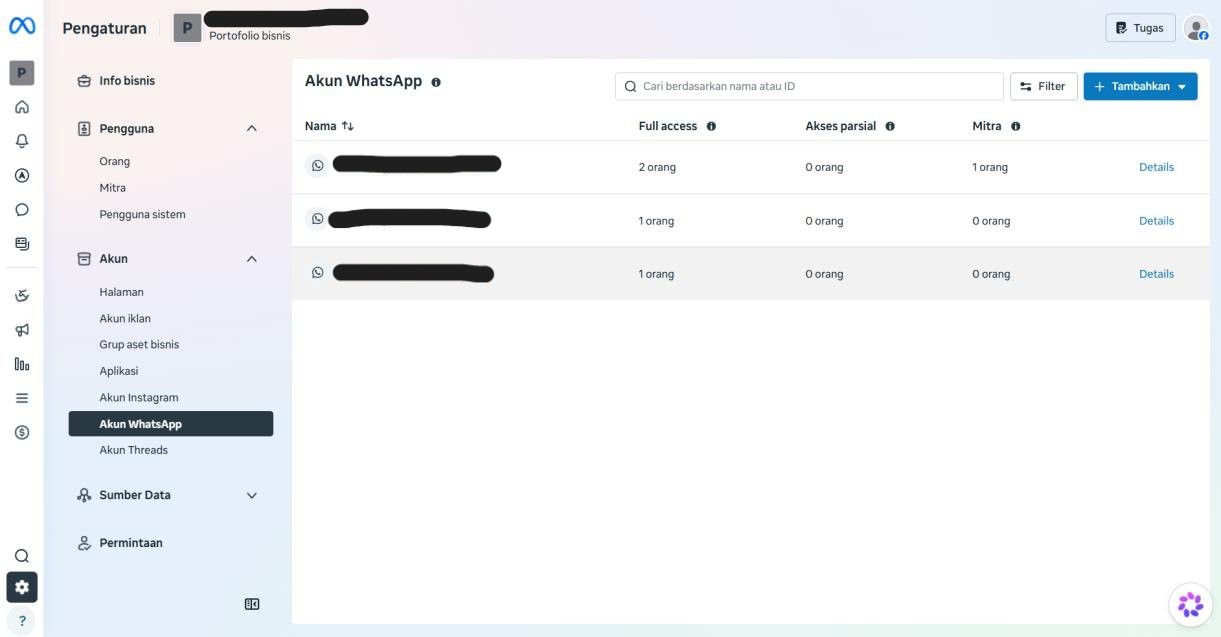This screenshot has height=637, width=1221.
Task: Click the 2 orang Full access cell
Action: coord(657,167)
